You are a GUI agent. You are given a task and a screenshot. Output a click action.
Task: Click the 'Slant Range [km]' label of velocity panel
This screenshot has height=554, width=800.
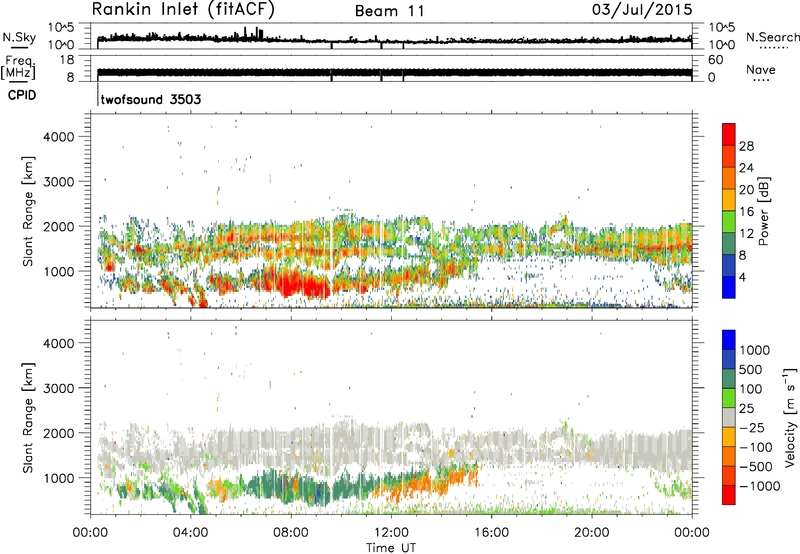pos(28,418)
